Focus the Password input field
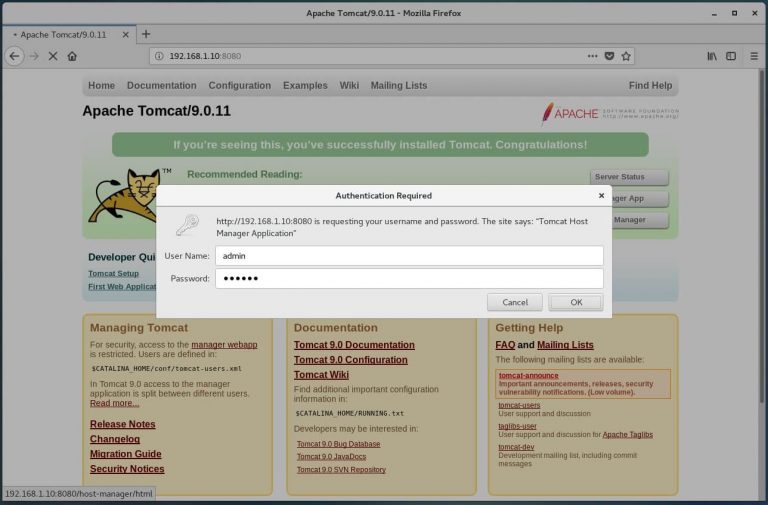Screen dimensions: 768x505 [x=409, y=278]
